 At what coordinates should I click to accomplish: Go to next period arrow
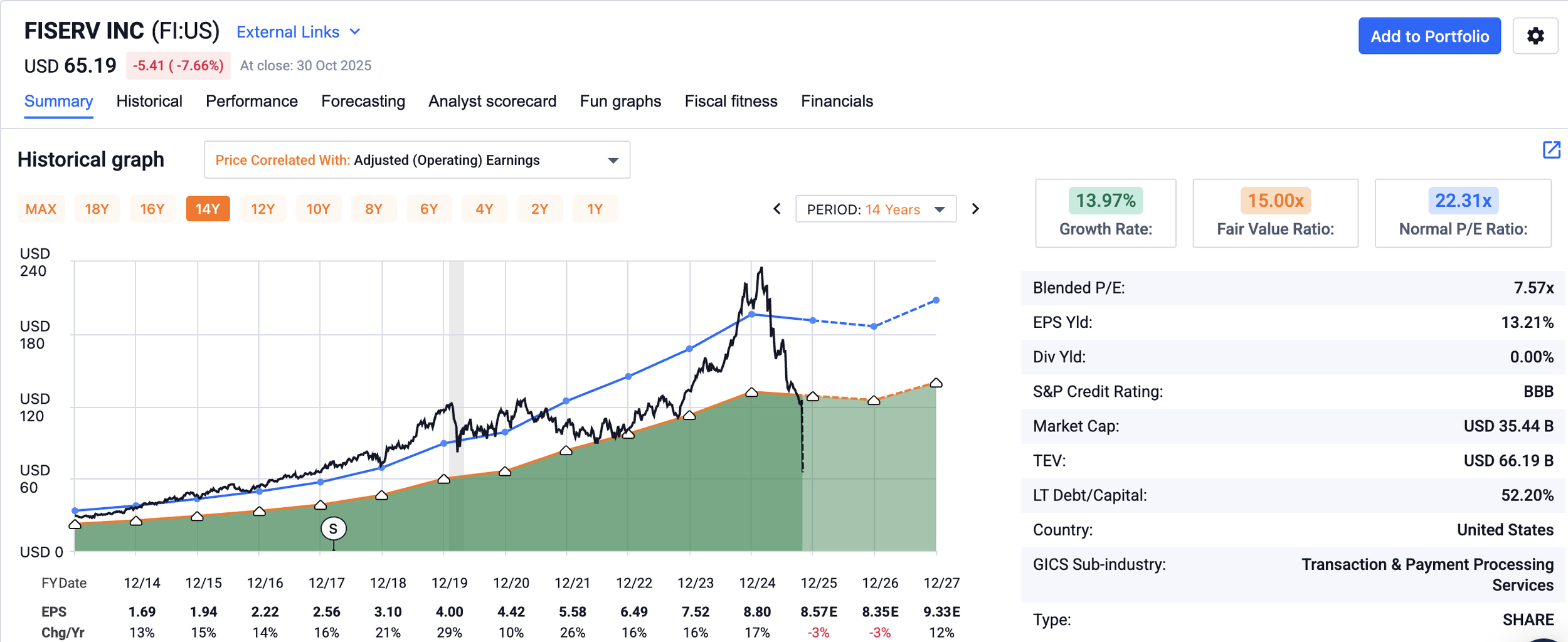(x=975, y=209)
